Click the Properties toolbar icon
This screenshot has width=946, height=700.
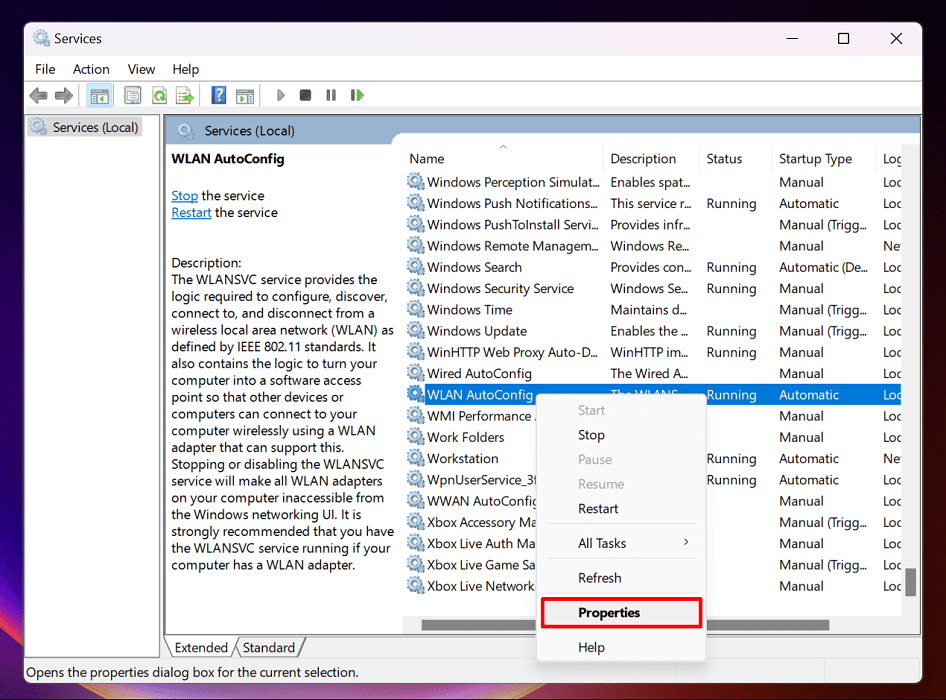click(132, 94)
